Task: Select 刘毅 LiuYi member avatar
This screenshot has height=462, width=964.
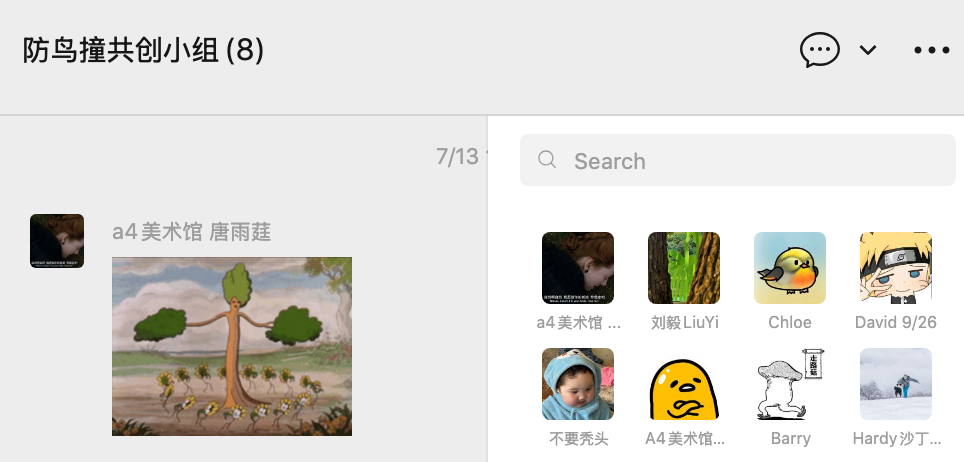Action: point(684,268)
